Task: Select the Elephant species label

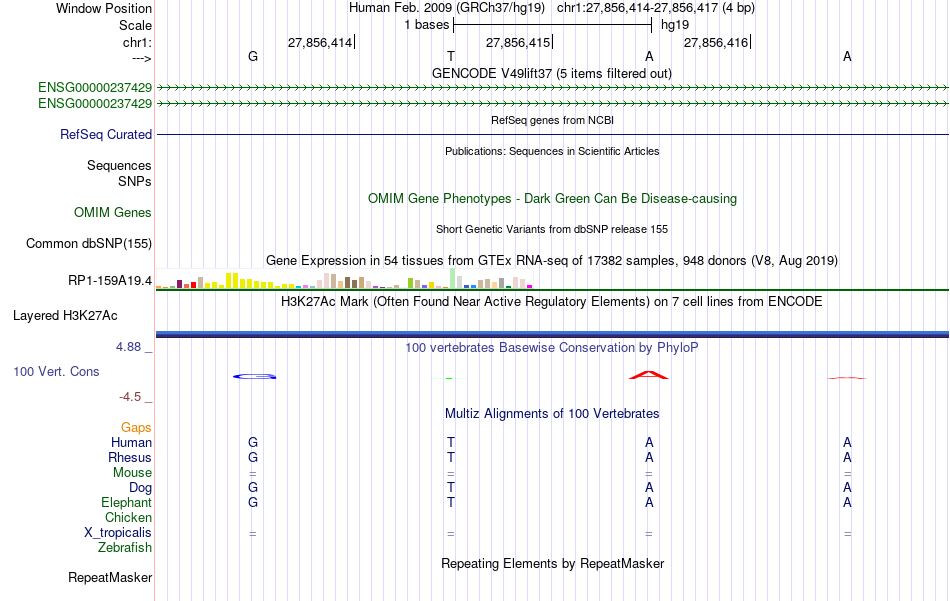Action: click(x=126, y=502)
